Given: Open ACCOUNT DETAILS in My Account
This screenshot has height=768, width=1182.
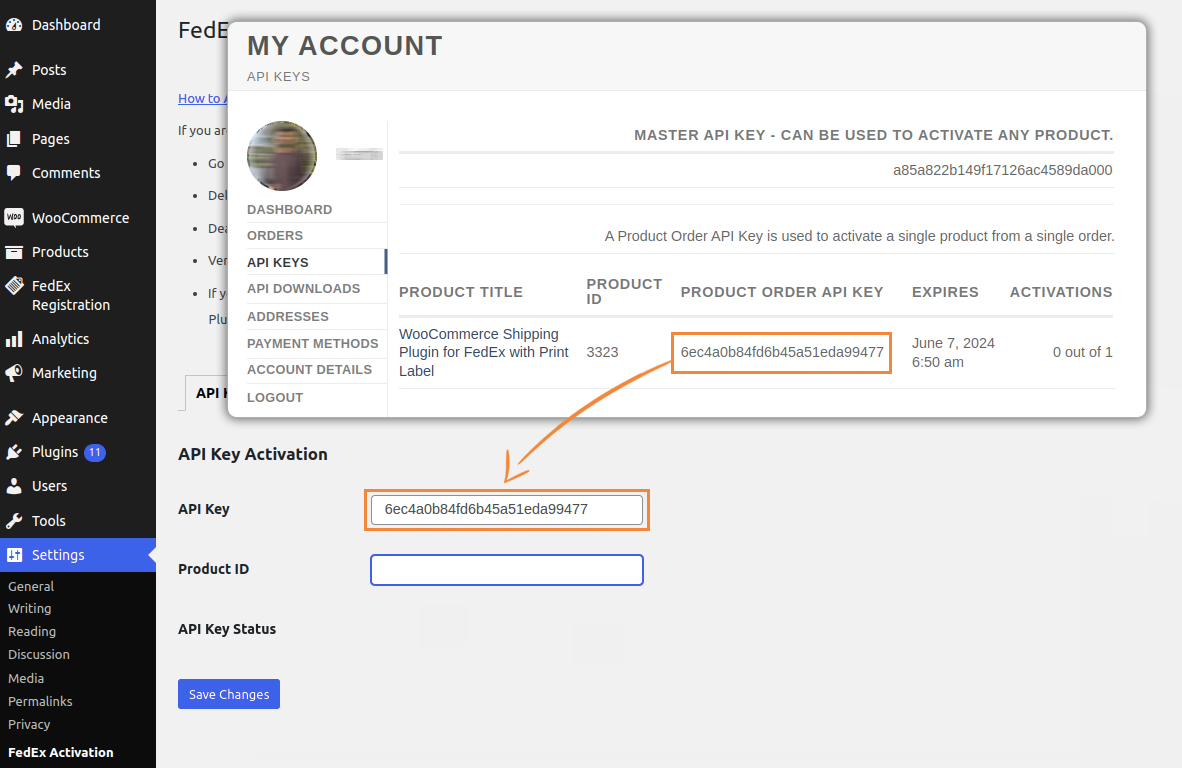Looking at the screenshot, I should [310, 369].
